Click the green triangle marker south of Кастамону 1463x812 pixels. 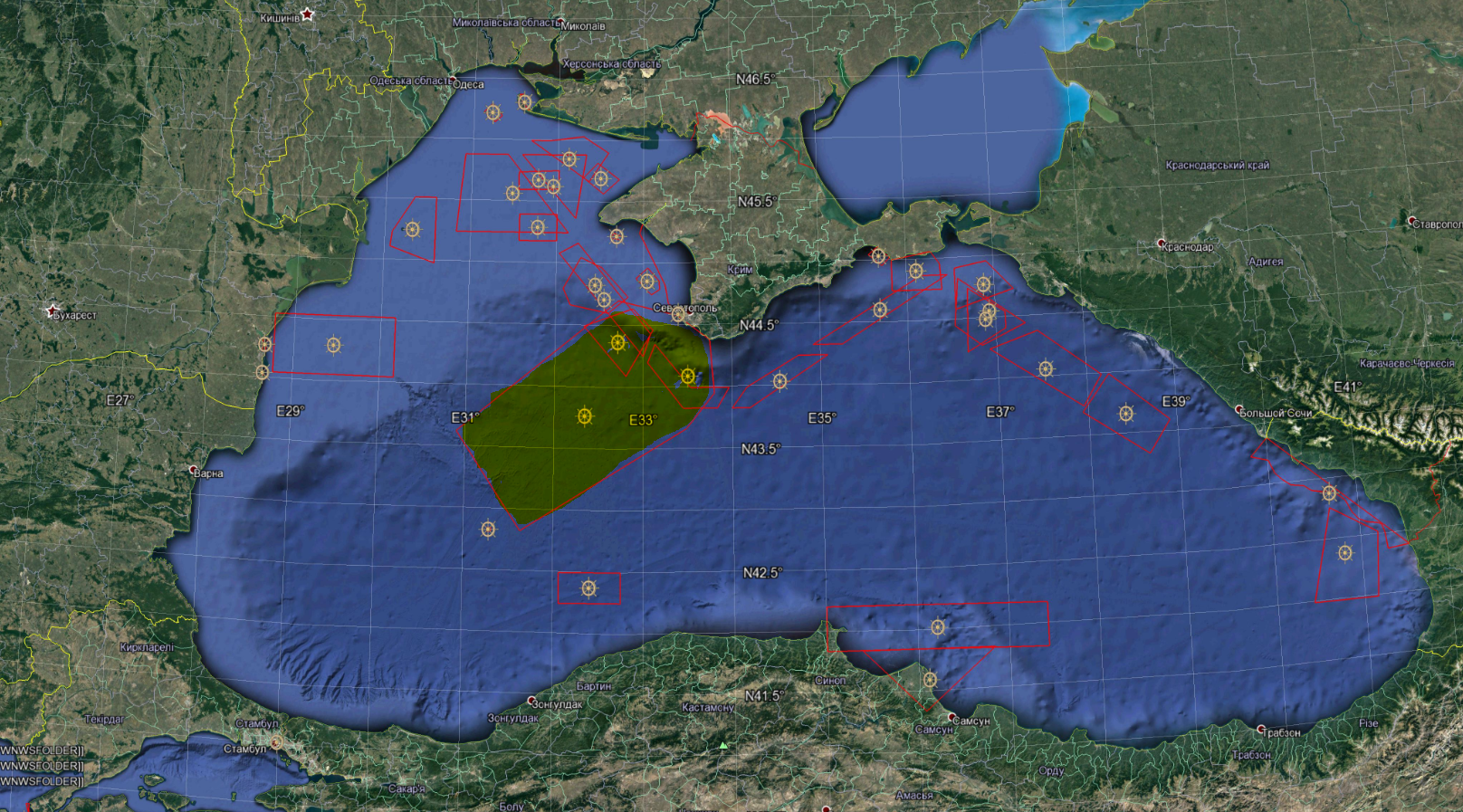[723, 745]
